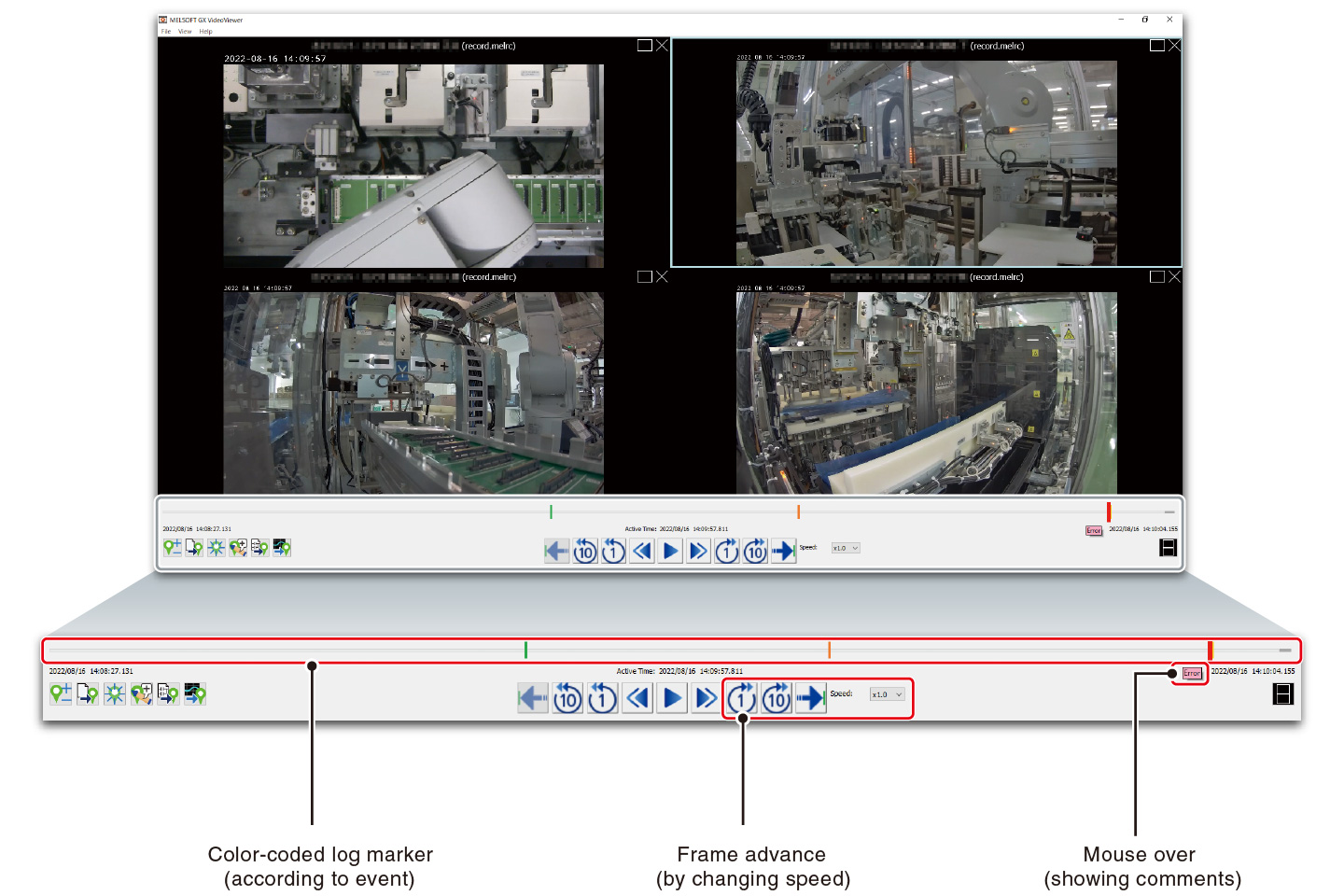This screenshot has width=1344, height=896.
Task: Click the Help menu
Action: click(204, 31)
